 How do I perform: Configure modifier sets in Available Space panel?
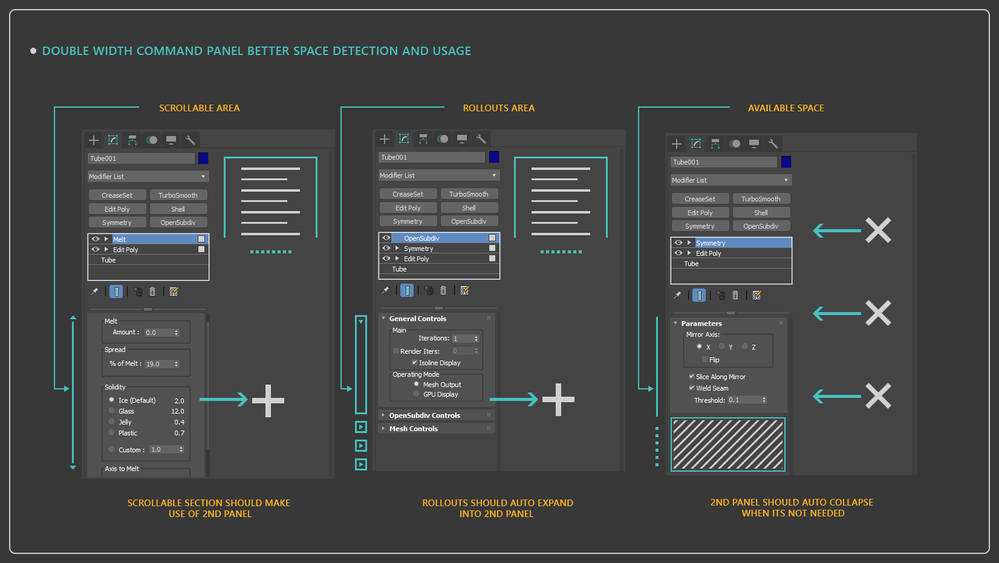click(757, 296)
